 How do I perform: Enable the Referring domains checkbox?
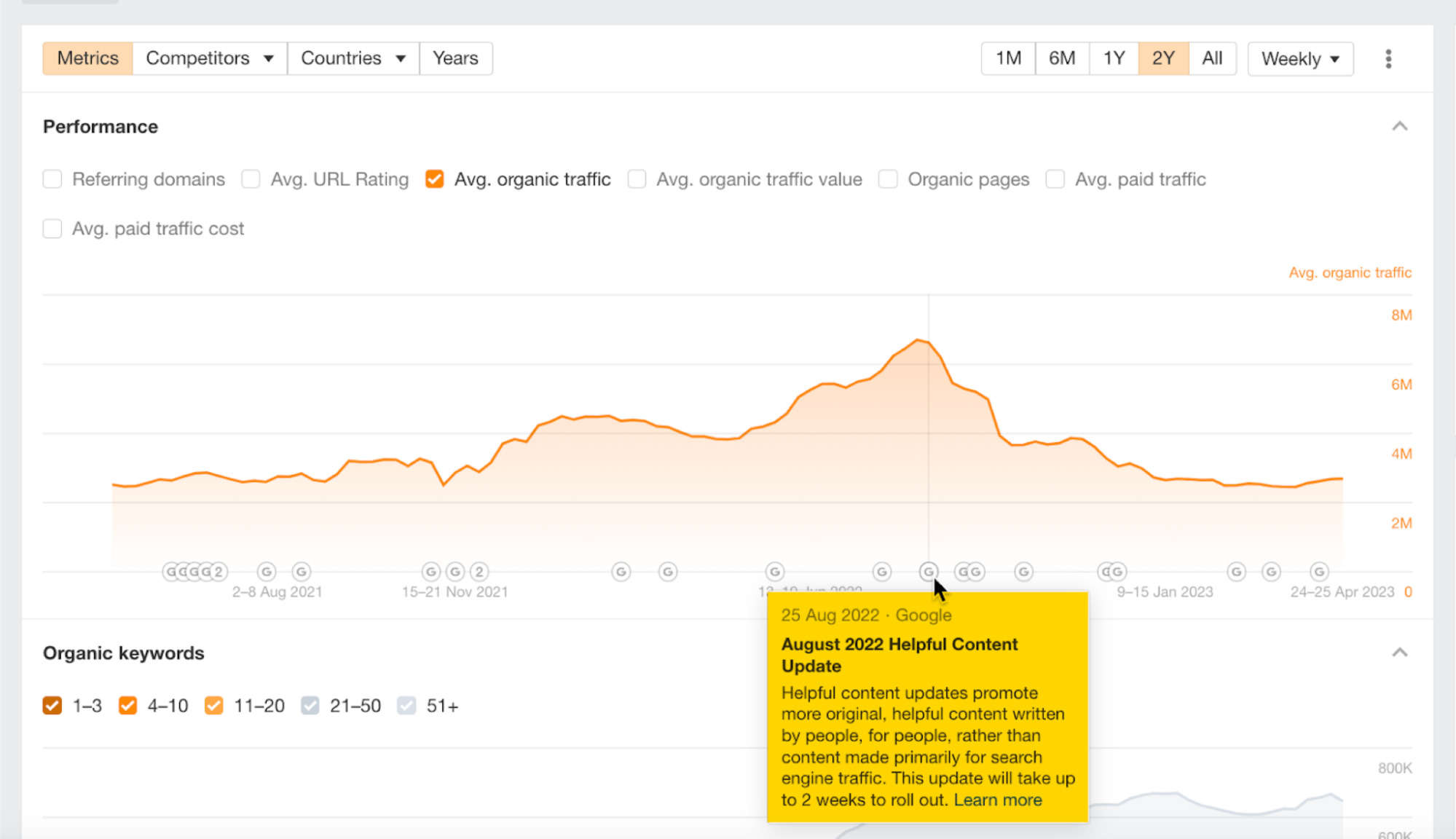[x=52, y=178]
